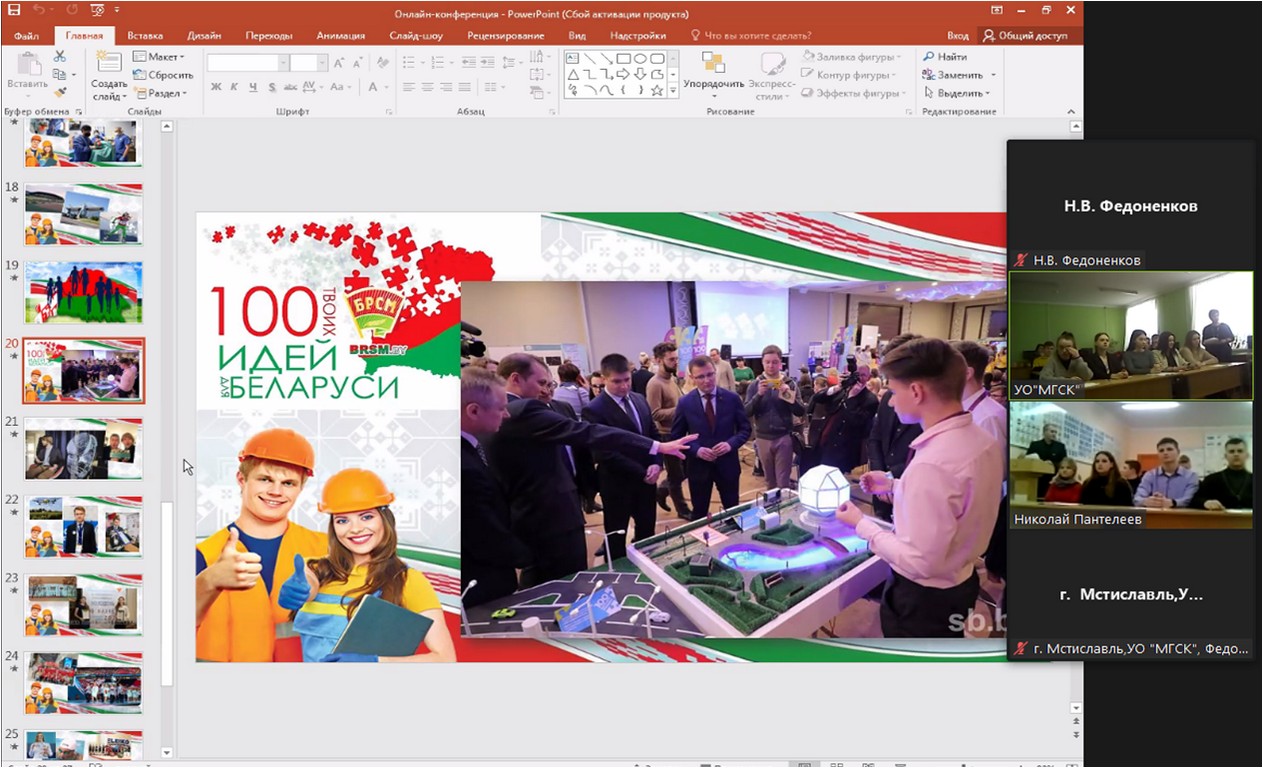Switch to the Дизайн ribbon tab
Viewport: 1263px width, 768px height.
pyautogui.click(x=204, y=35)
